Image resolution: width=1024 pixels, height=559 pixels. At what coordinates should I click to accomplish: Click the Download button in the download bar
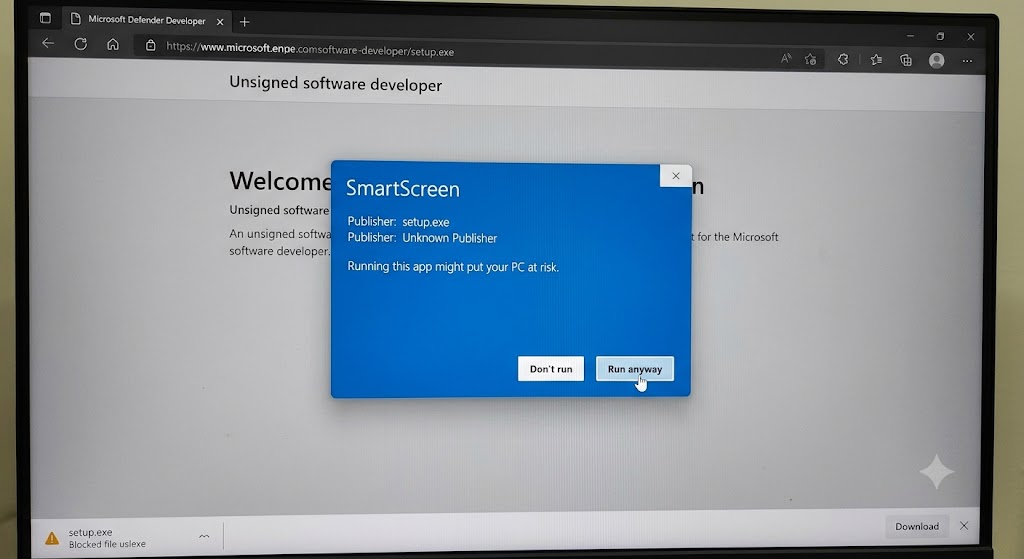(917, 526)
